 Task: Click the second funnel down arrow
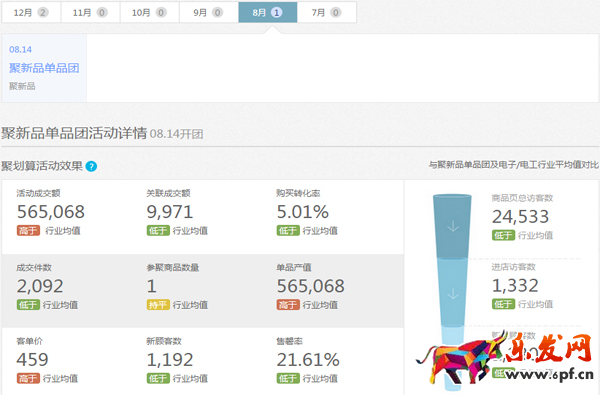tap(453, 294)
